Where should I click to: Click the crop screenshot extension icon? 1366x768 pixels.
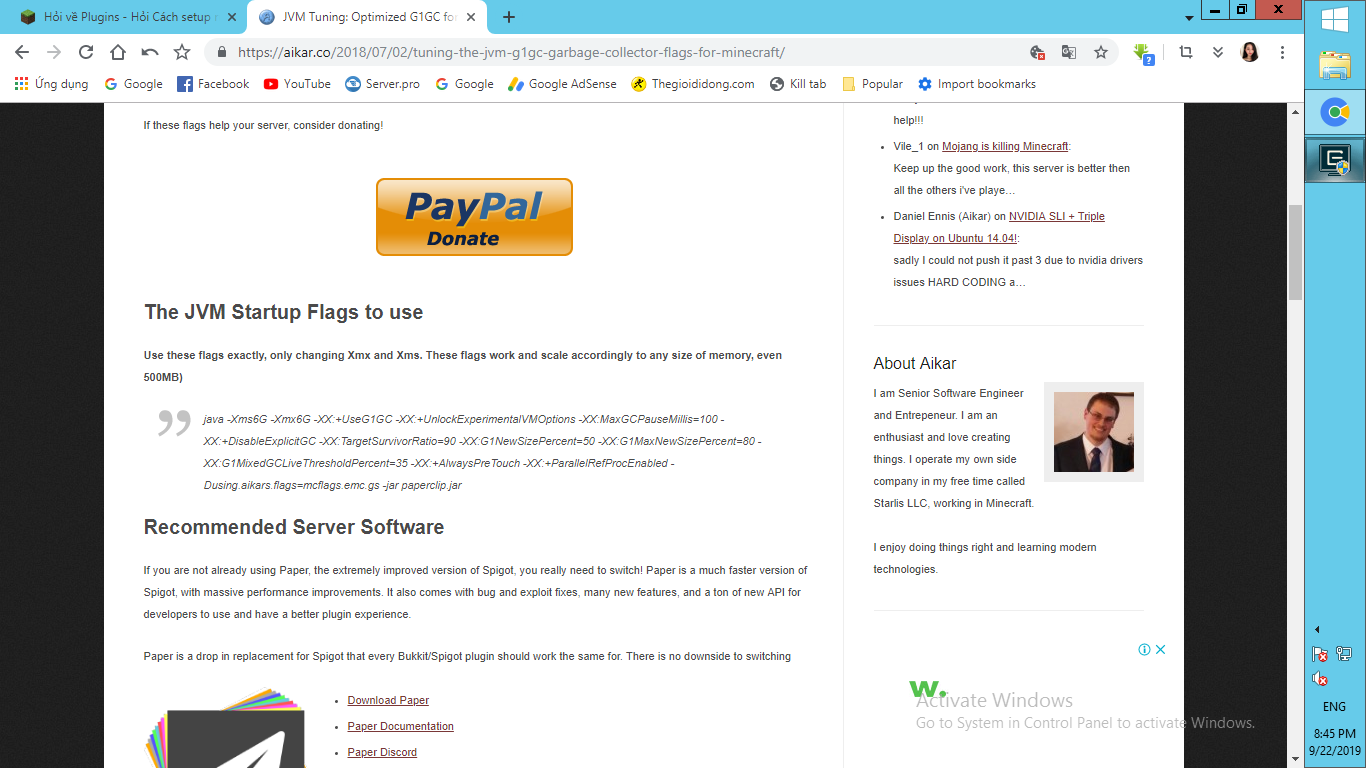pyautogui.click(x=1186, y=52)
